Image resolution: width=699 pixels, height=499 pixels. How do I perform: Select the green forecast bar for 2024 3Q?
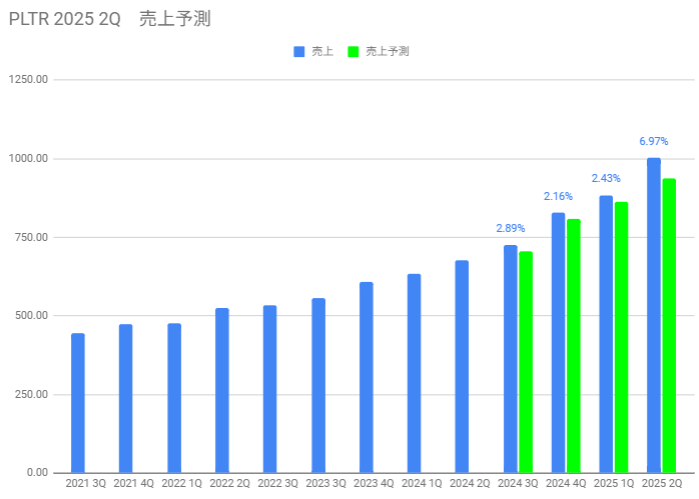pyautogui.click(x=526, y=362)
